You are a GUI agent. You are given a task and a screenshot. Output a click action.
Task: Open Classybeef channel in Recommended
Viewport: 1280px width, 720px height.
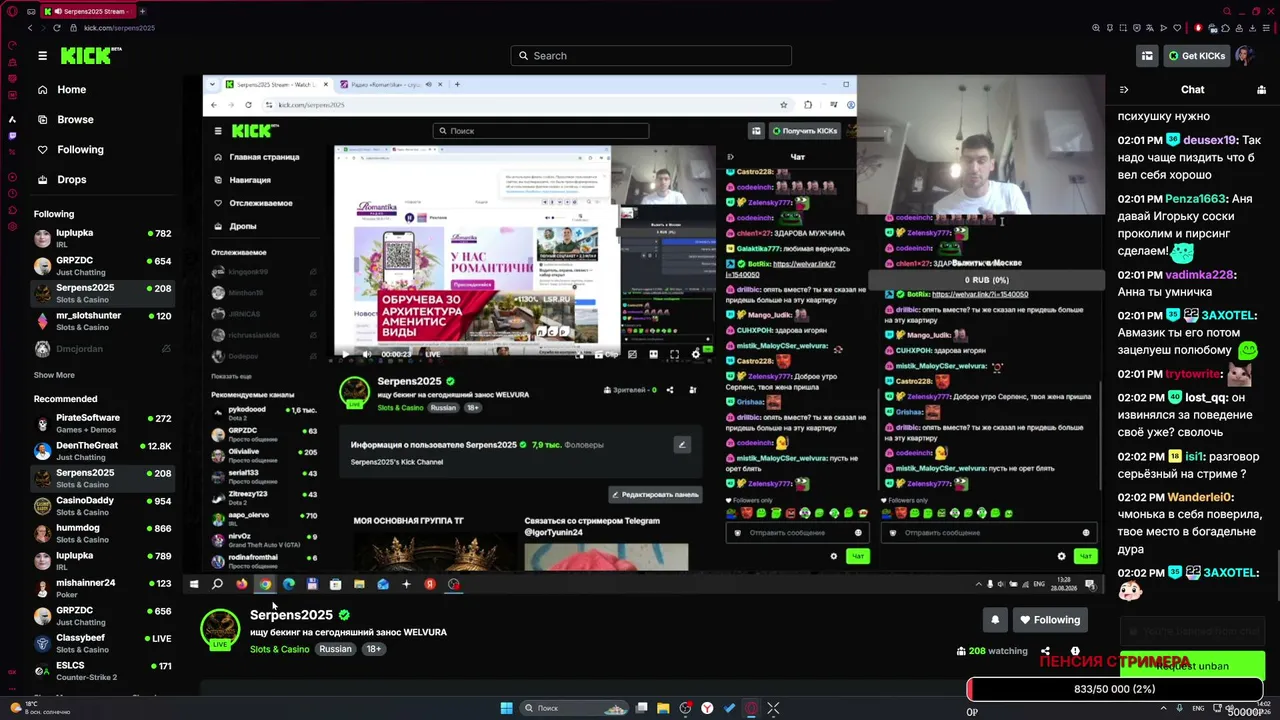[103, 643]
